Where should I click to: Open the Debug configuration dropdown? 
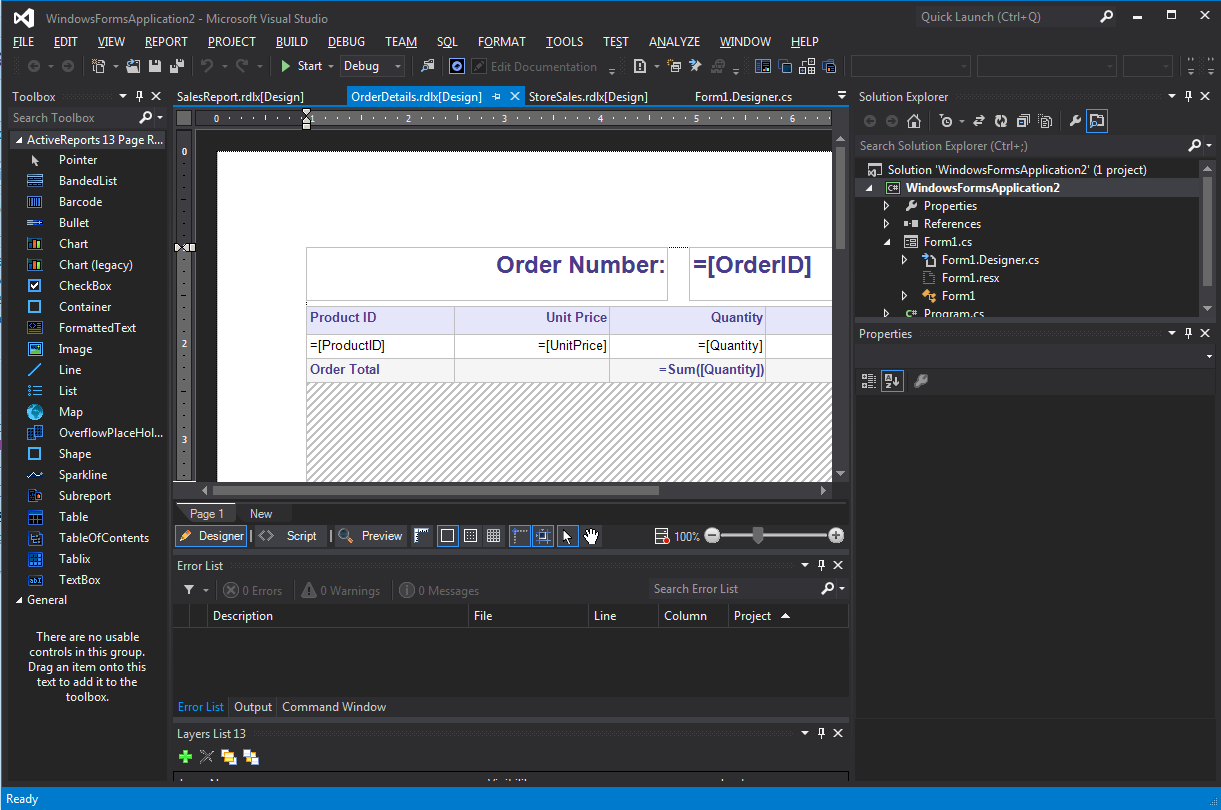pyautogui.click(x=372, y=67)
